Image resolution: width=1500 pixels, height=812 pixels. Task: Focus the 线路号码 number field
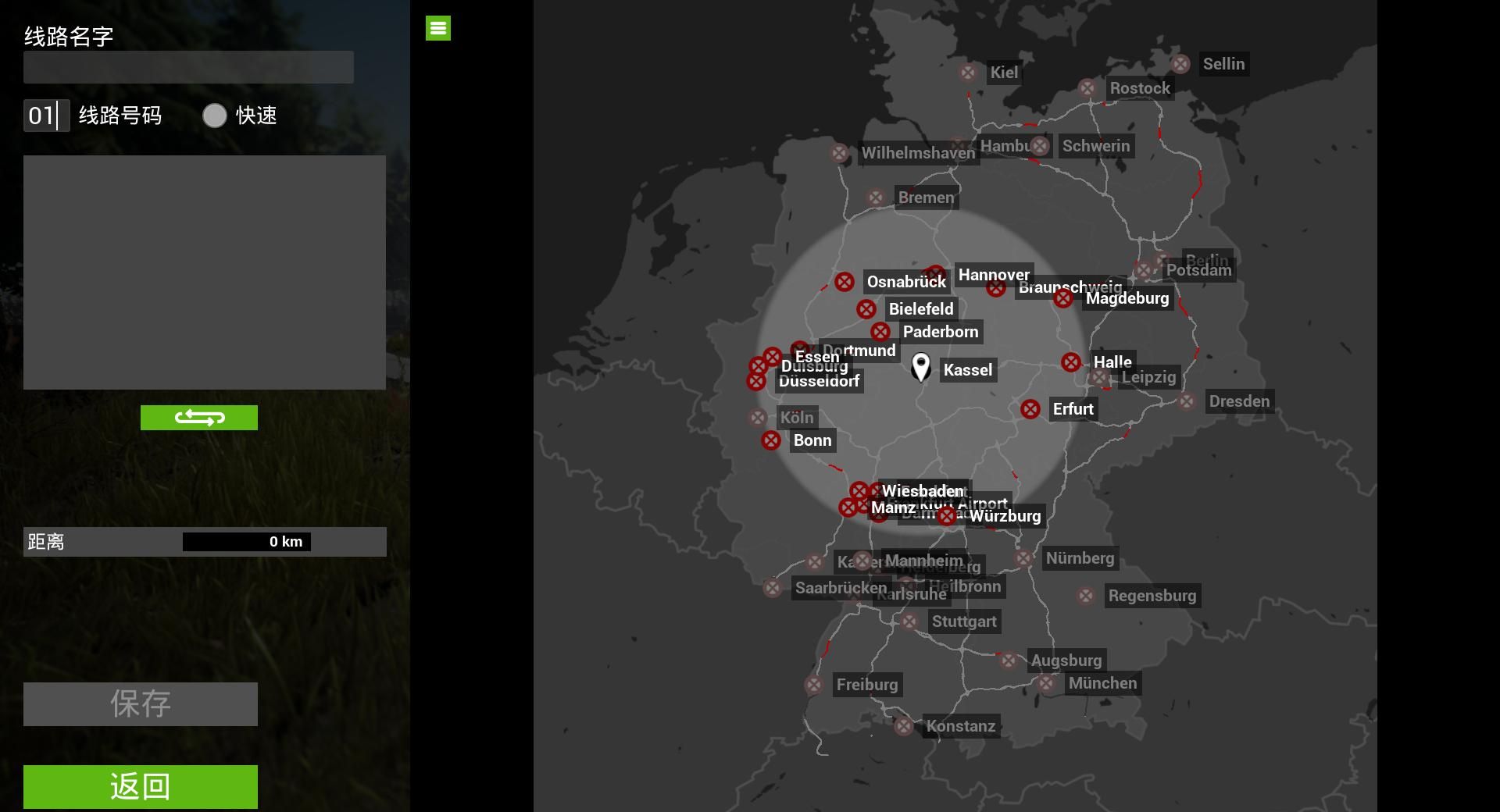tap(46, 116)
